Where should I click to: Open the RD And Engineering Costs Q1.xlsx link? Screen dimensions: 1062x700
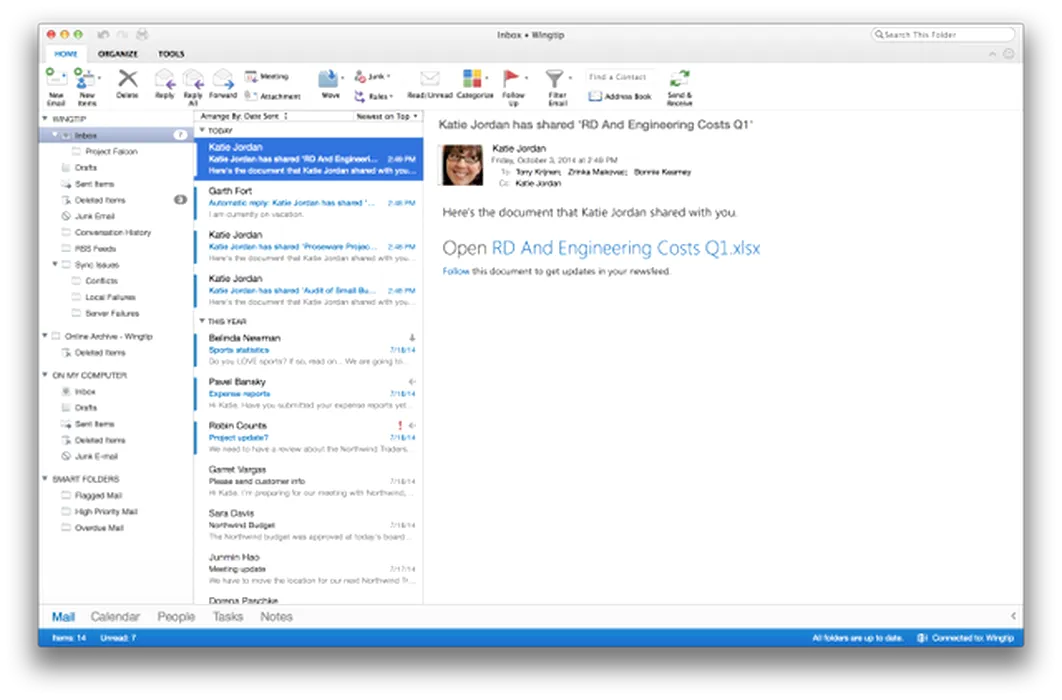coord(625,248)
